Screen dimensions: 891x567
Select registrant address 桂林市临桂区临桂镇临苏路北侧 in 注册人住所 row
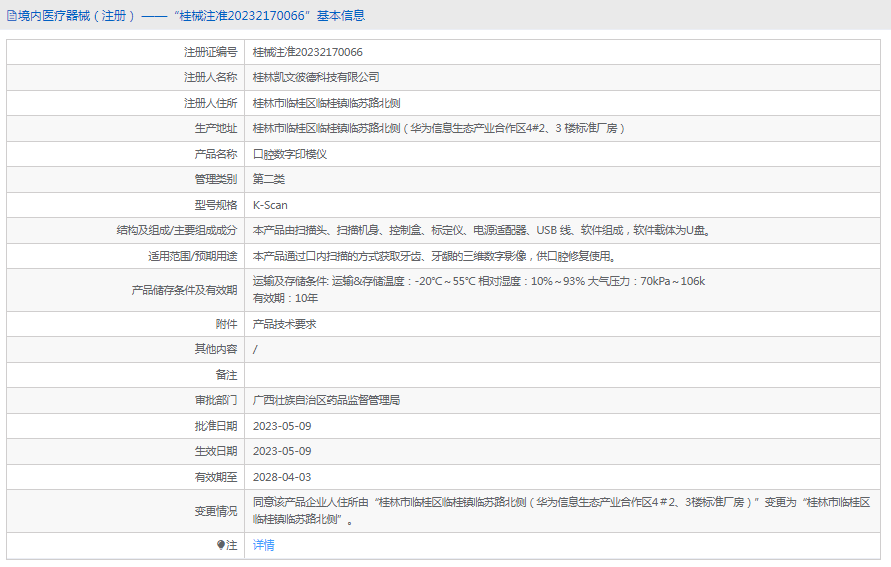pos(327,103)
